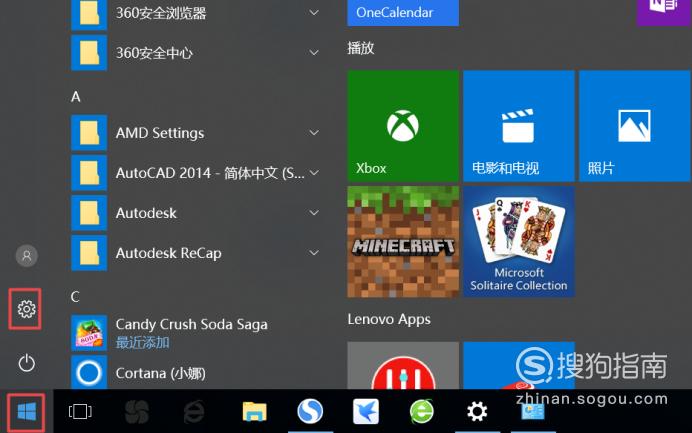Click the Autodesk ReCap folder icon
The height and width of the screenshot is (433, 692).
coord(89,253)
